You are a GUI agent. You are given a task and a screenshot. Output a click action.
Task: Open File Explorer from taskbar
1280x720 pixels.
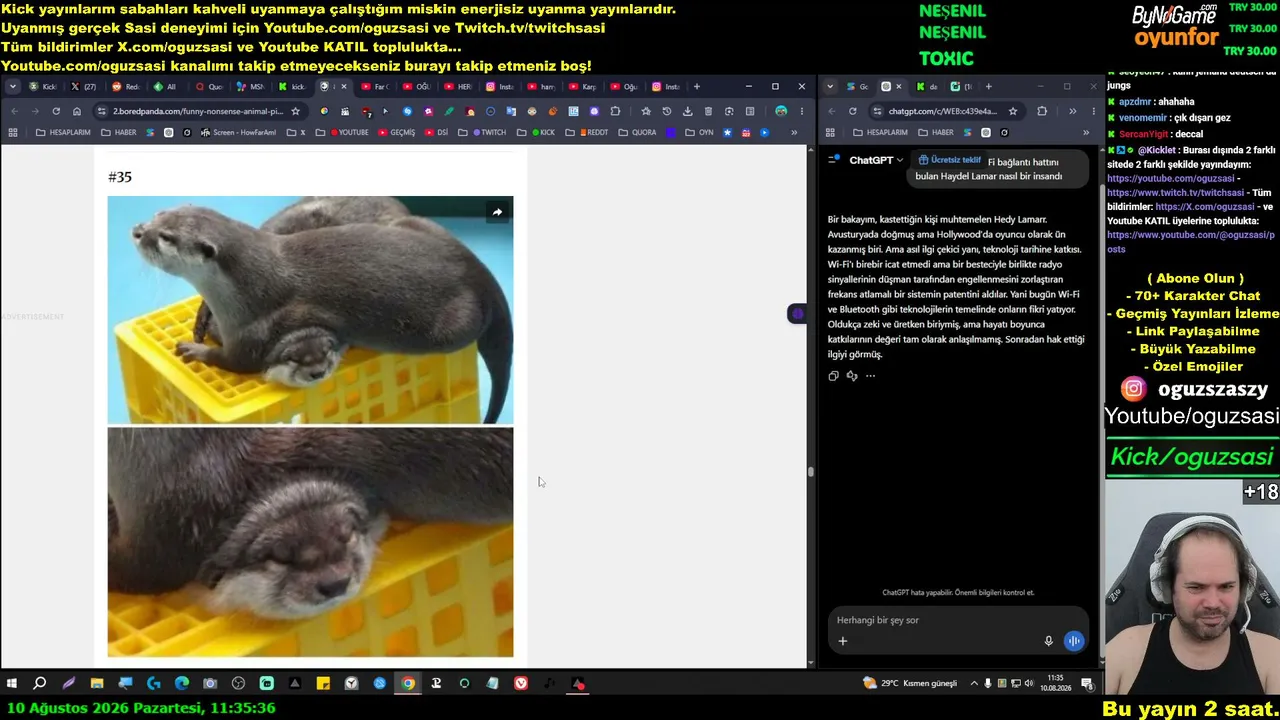[x=97, y=684]
